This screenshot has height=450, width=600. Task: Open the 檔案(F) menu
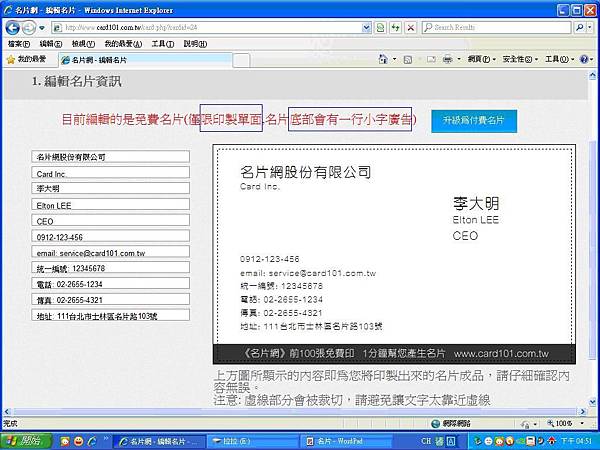(19, 44)
